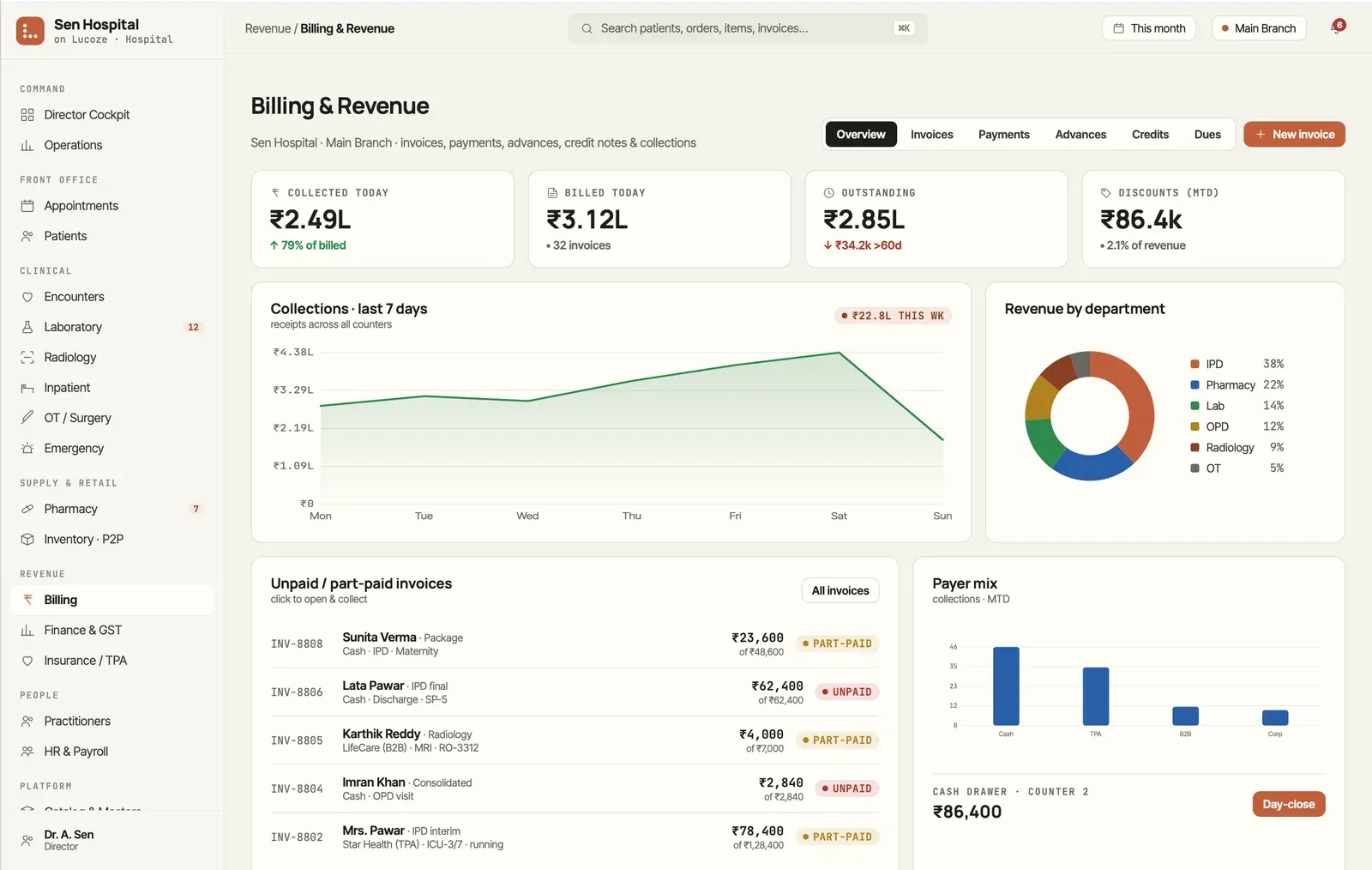Open the This month date range selector
This screenshot has width=1372, height=870.
click(1149, 28)
